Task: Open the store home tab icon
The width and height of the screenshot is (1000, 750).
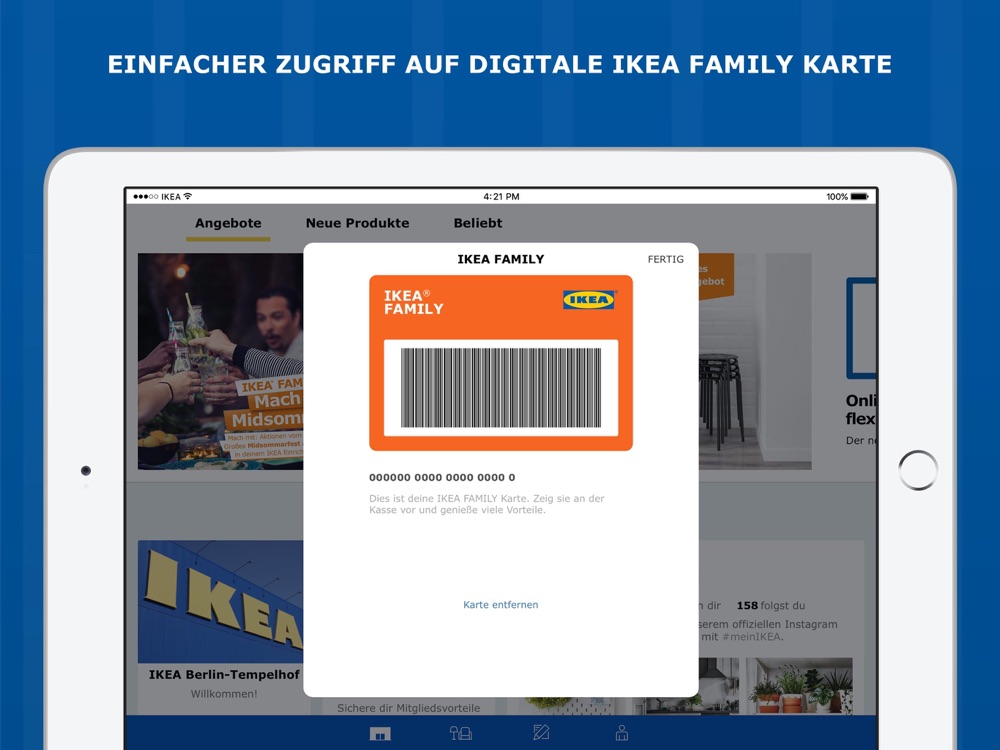Action: point(380,734)
